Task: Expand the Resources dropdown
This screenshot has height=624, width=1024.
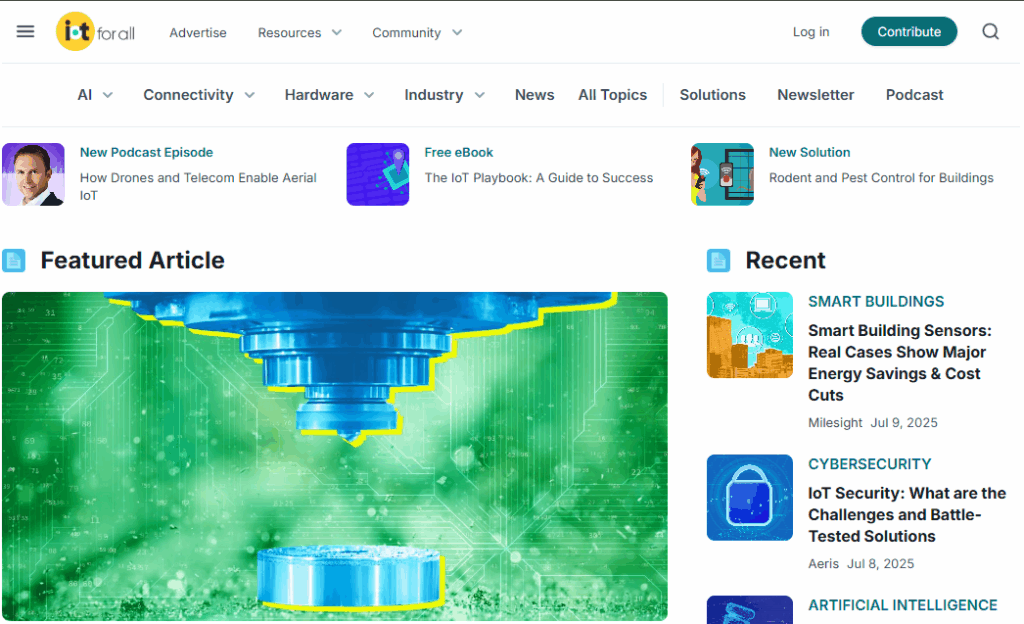Action: (x=300, y=33)
